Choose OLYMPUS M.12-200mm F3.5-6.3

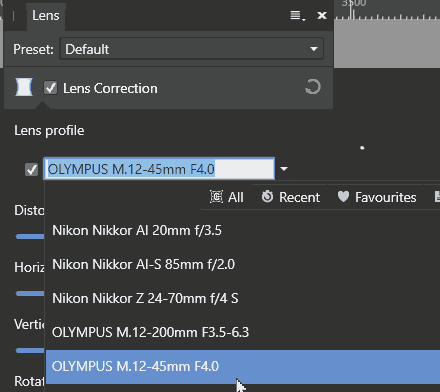(243, 333)
